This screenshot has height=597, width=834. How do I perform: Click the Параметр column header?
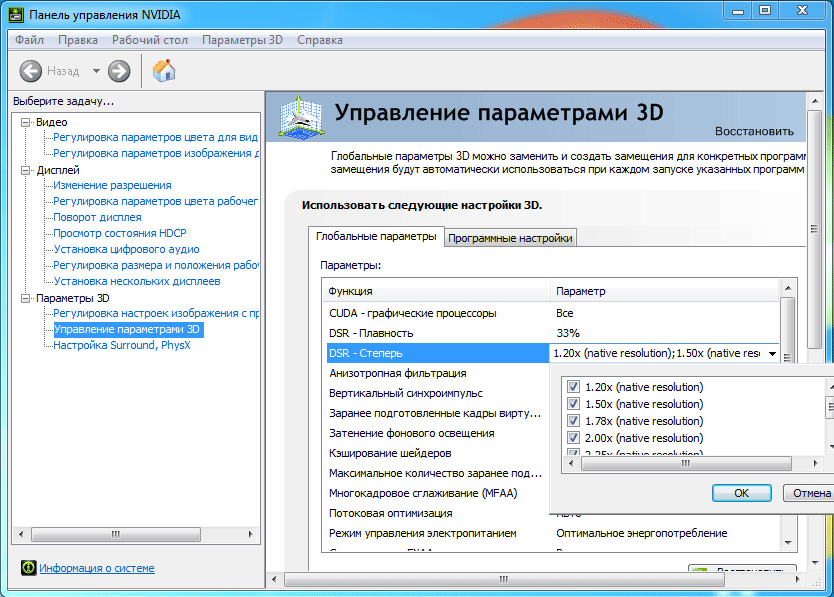coord(664,291)
